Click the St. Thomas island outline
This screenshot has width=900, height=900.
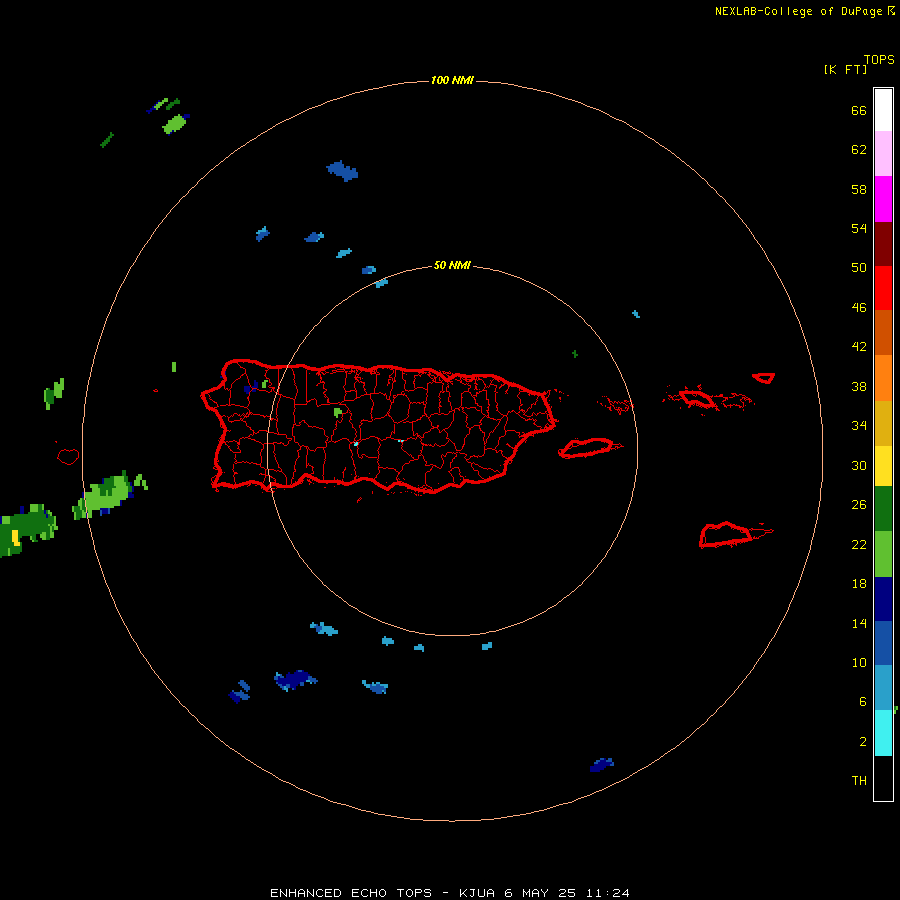pyautogui.click(x=697, y=398)
